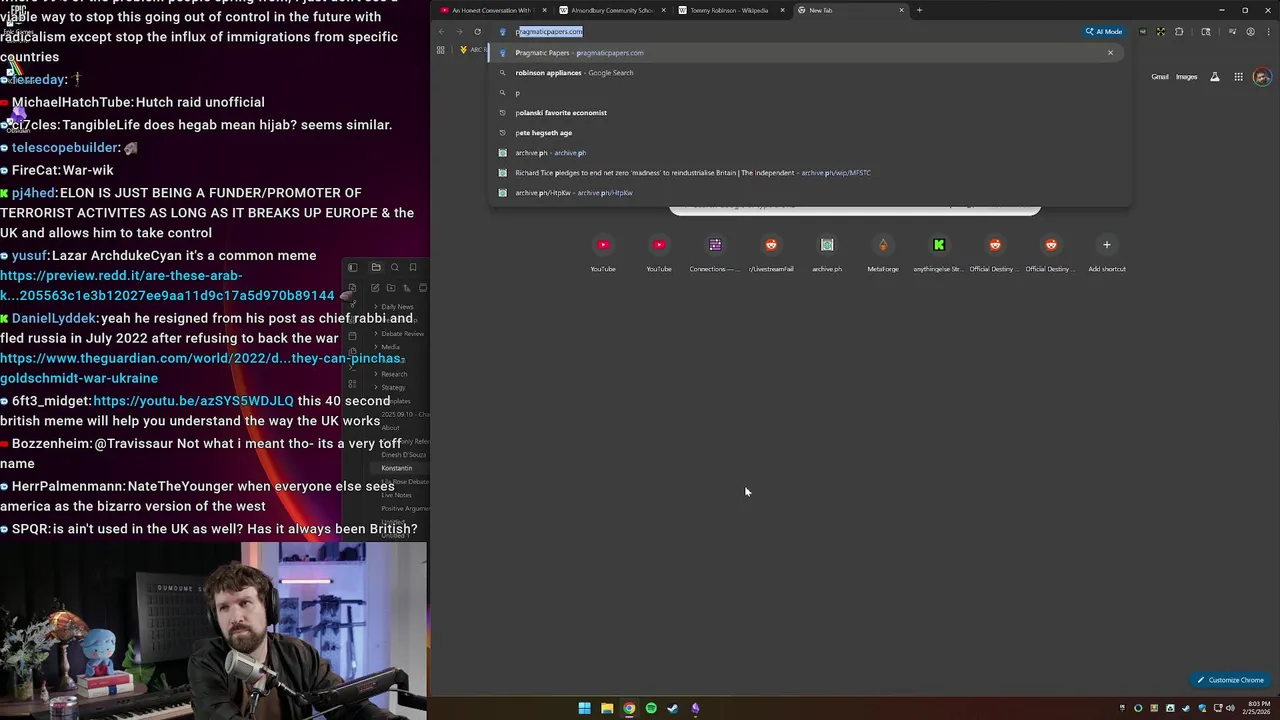
Task: Open the Guardian goldschmidt-war-ukraine chat link
Action: point(202,368)
